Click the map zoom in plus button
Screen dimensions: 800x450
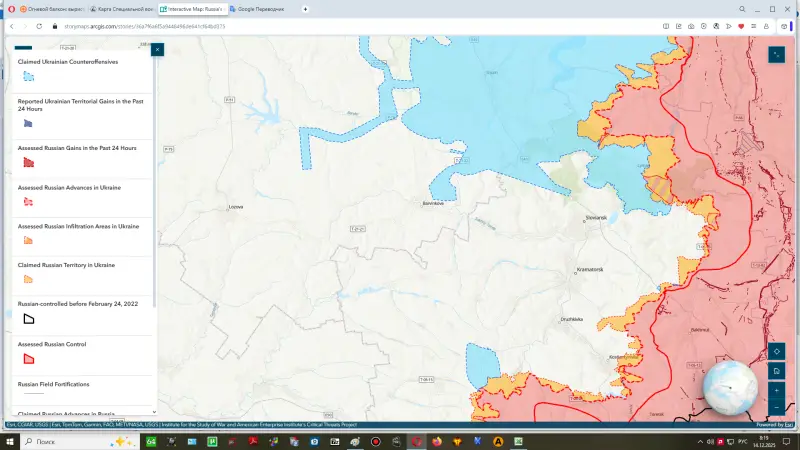(777, 389)
